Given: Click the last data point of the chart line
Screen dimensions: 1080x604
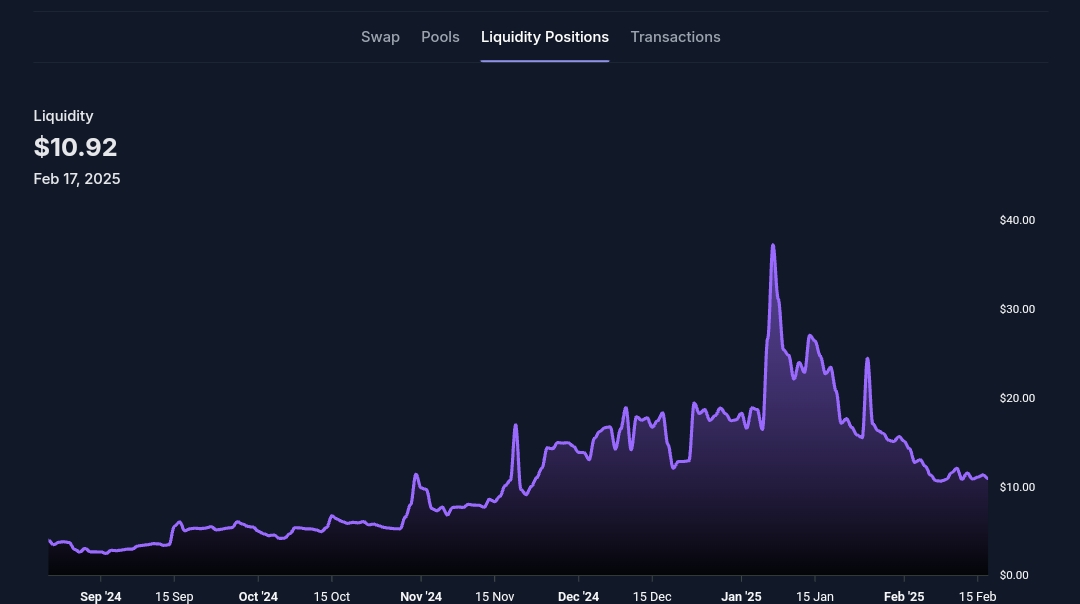Looking at the screenshot, I should (987, 478).
